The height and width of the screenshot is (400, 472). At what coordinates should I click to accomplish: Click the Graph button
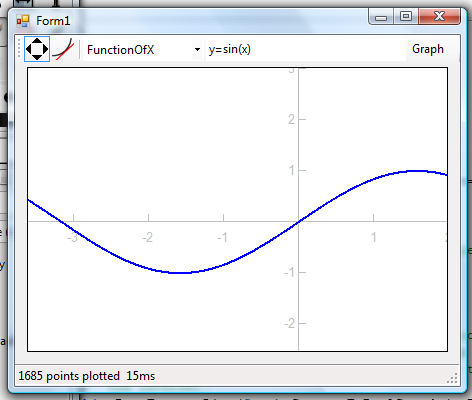click(x=428, y=49)
